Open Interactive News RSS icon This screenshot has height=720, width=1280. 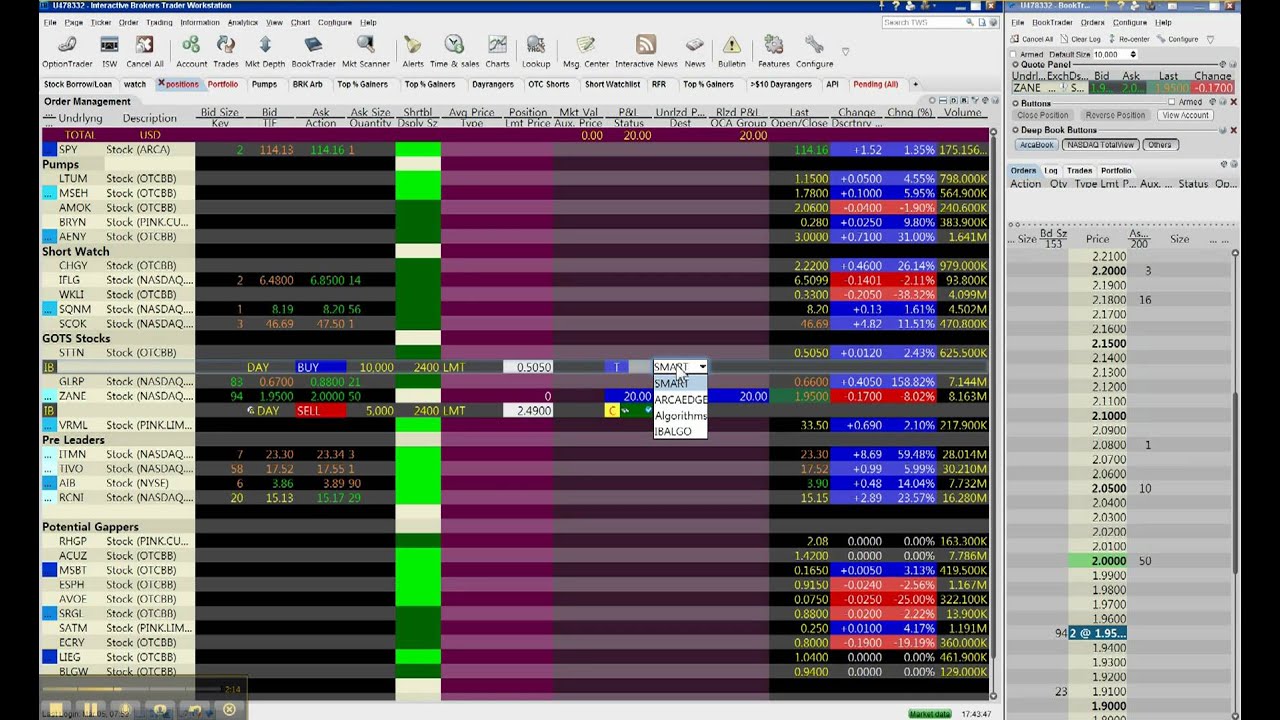pos(646,51)
